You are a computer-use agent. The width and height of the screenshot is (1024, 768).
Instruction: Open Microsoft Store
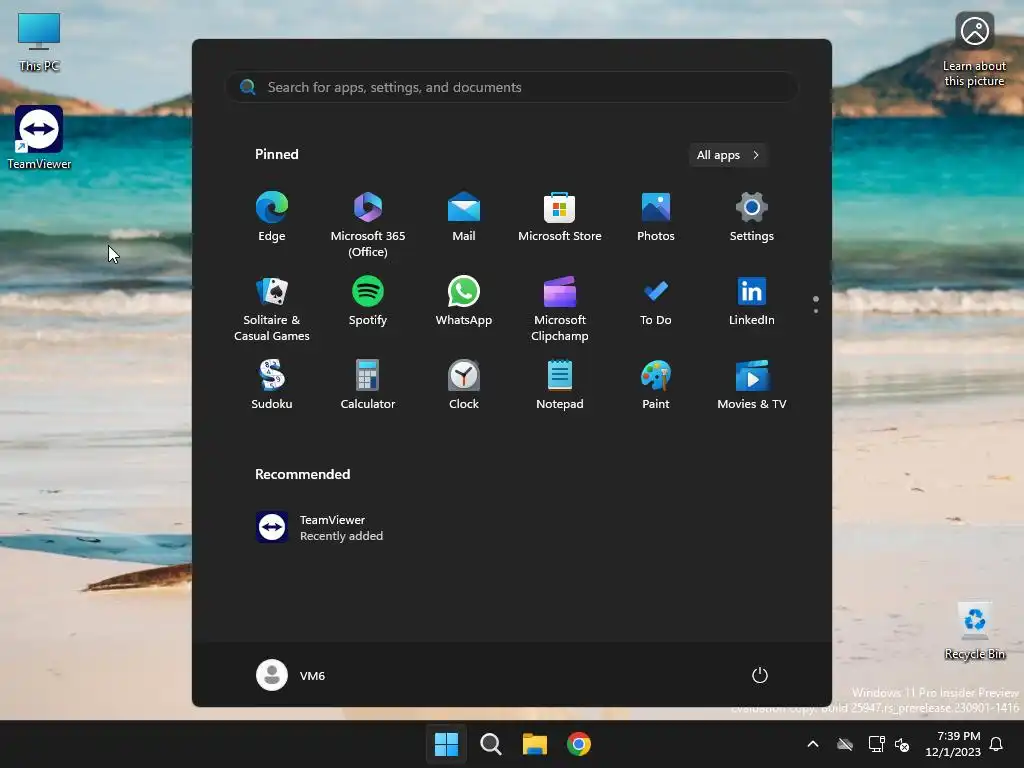(560, 217)
